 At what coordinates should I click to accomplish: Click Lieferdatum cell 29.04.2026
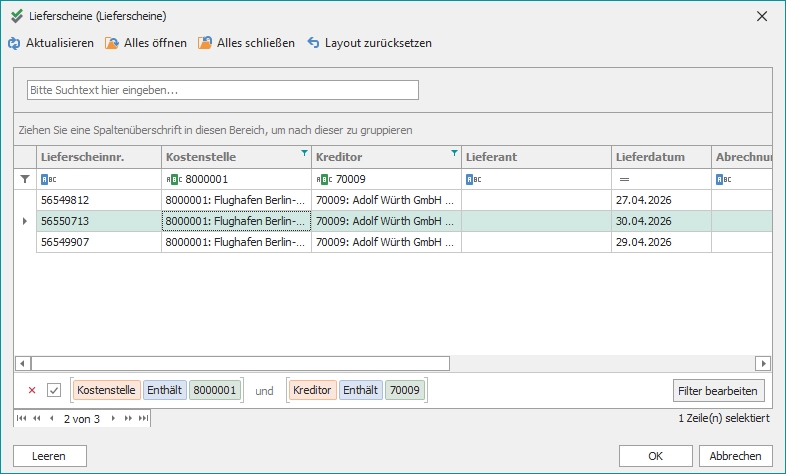661,242
